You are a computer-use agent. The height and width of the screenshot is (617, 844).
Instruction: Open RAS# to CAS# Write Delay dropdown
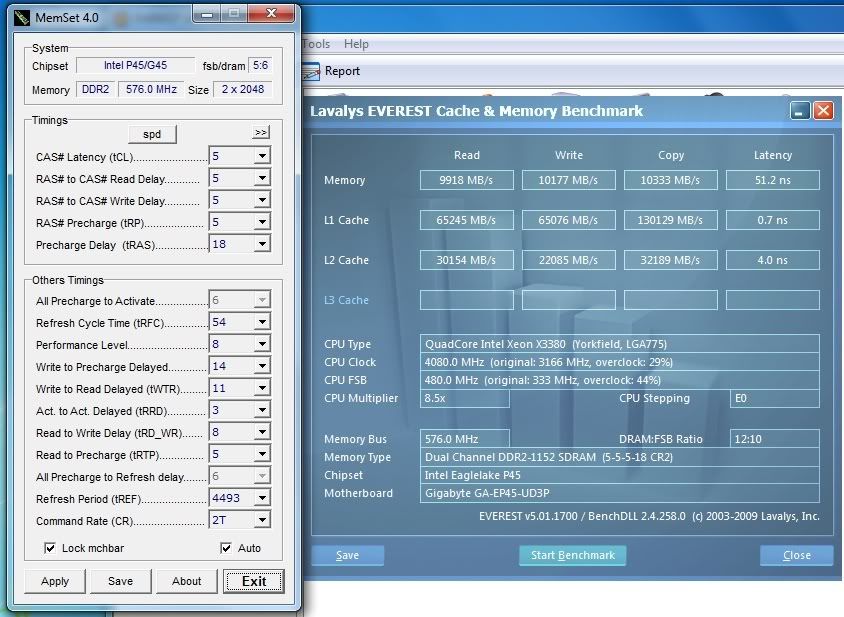[x=262, y=200]
